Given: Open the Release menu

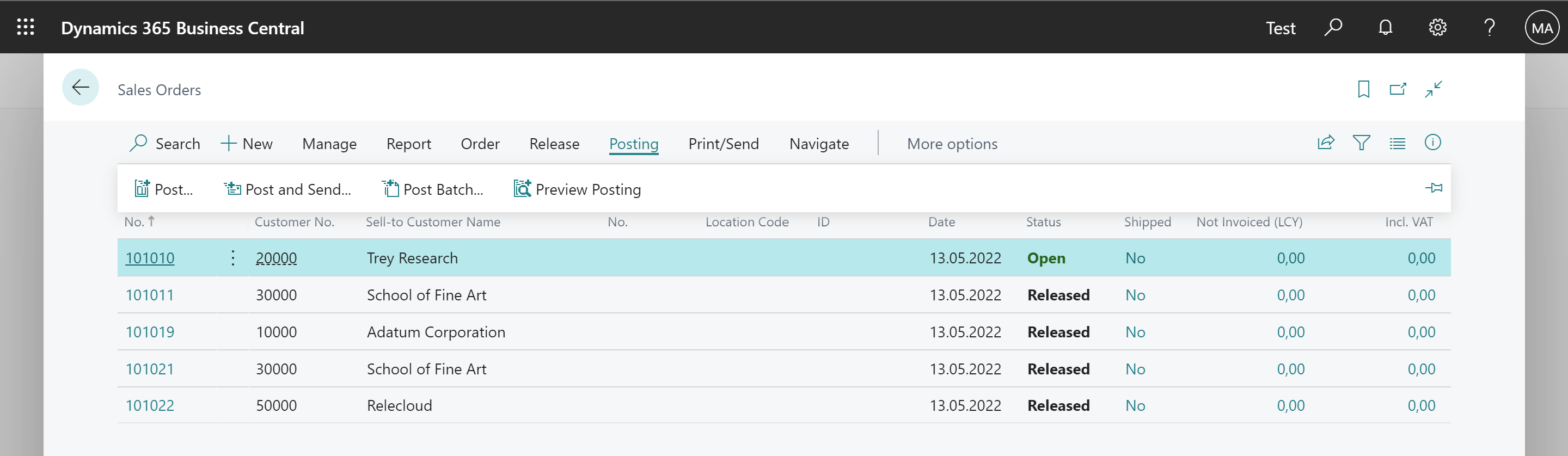Looking at the screenshot, I should [x=554, y=144].
